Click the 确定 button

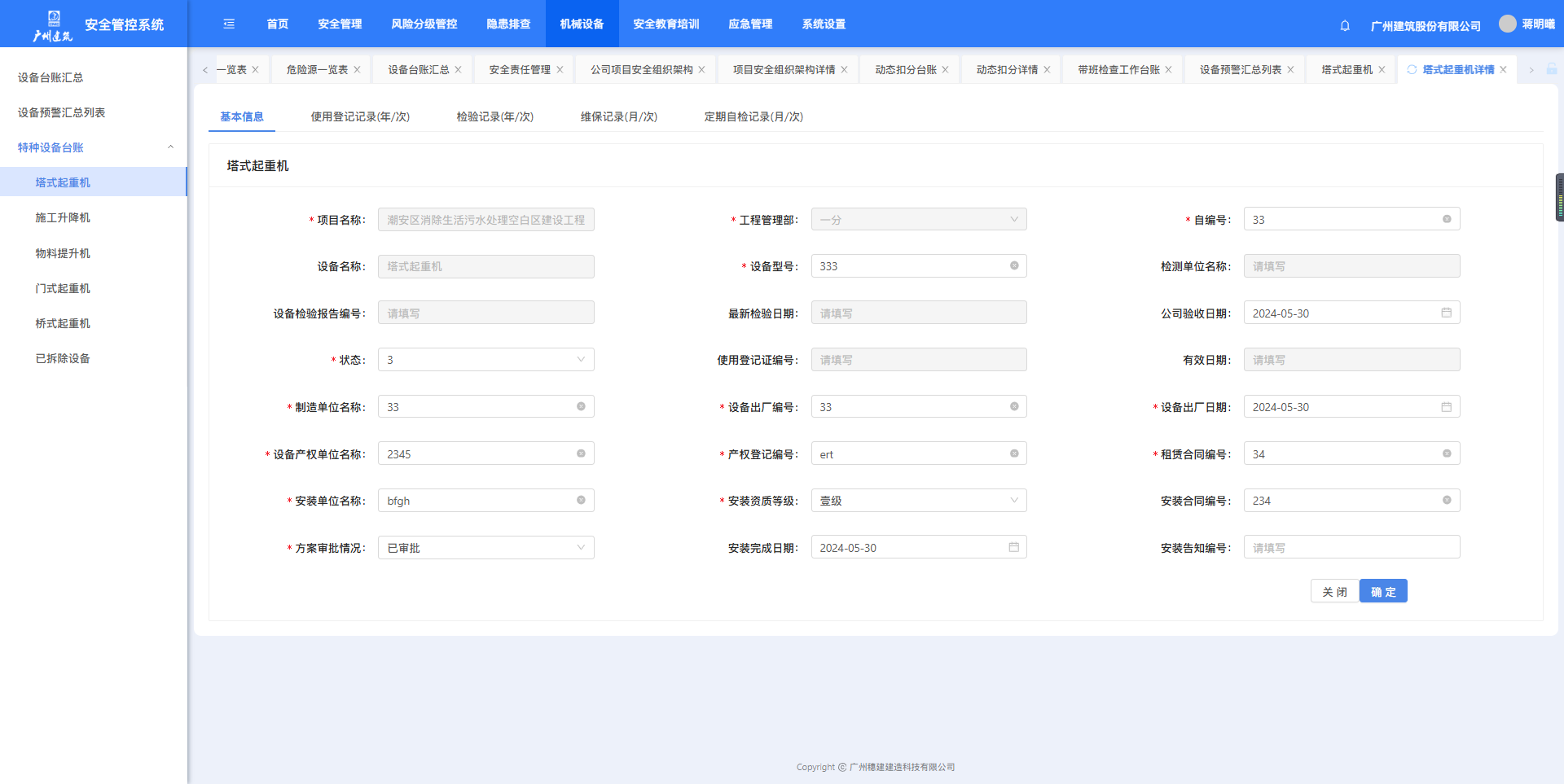[x=1383, y=591]
